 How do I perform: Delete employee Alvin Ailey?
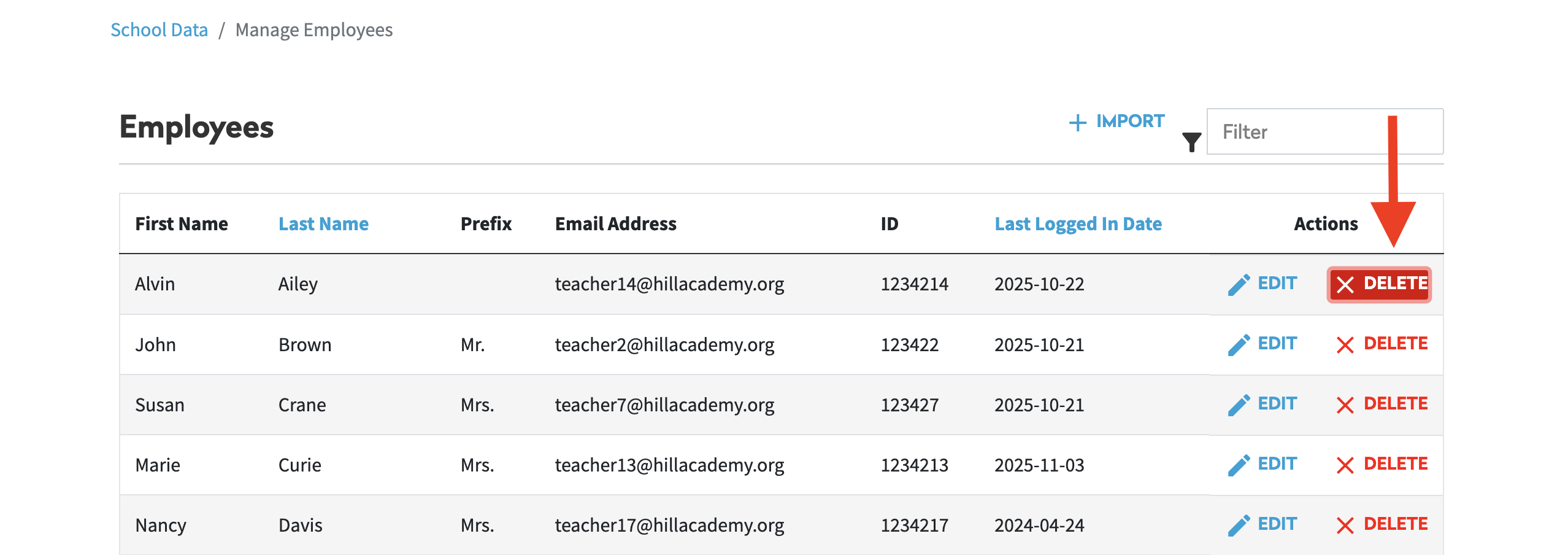[x=1379, y=284]
